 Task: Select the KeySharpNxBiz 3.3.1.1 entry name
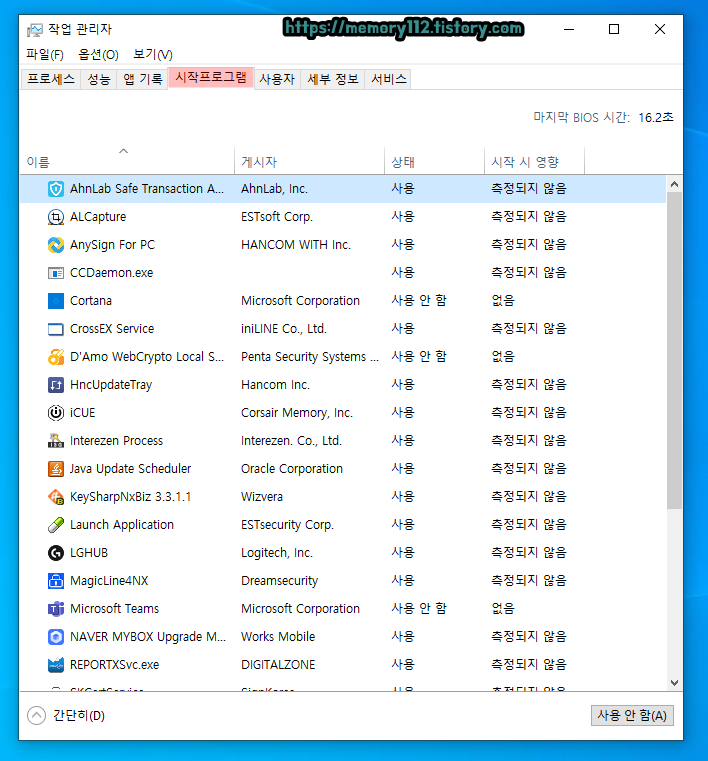click(131, 497)
